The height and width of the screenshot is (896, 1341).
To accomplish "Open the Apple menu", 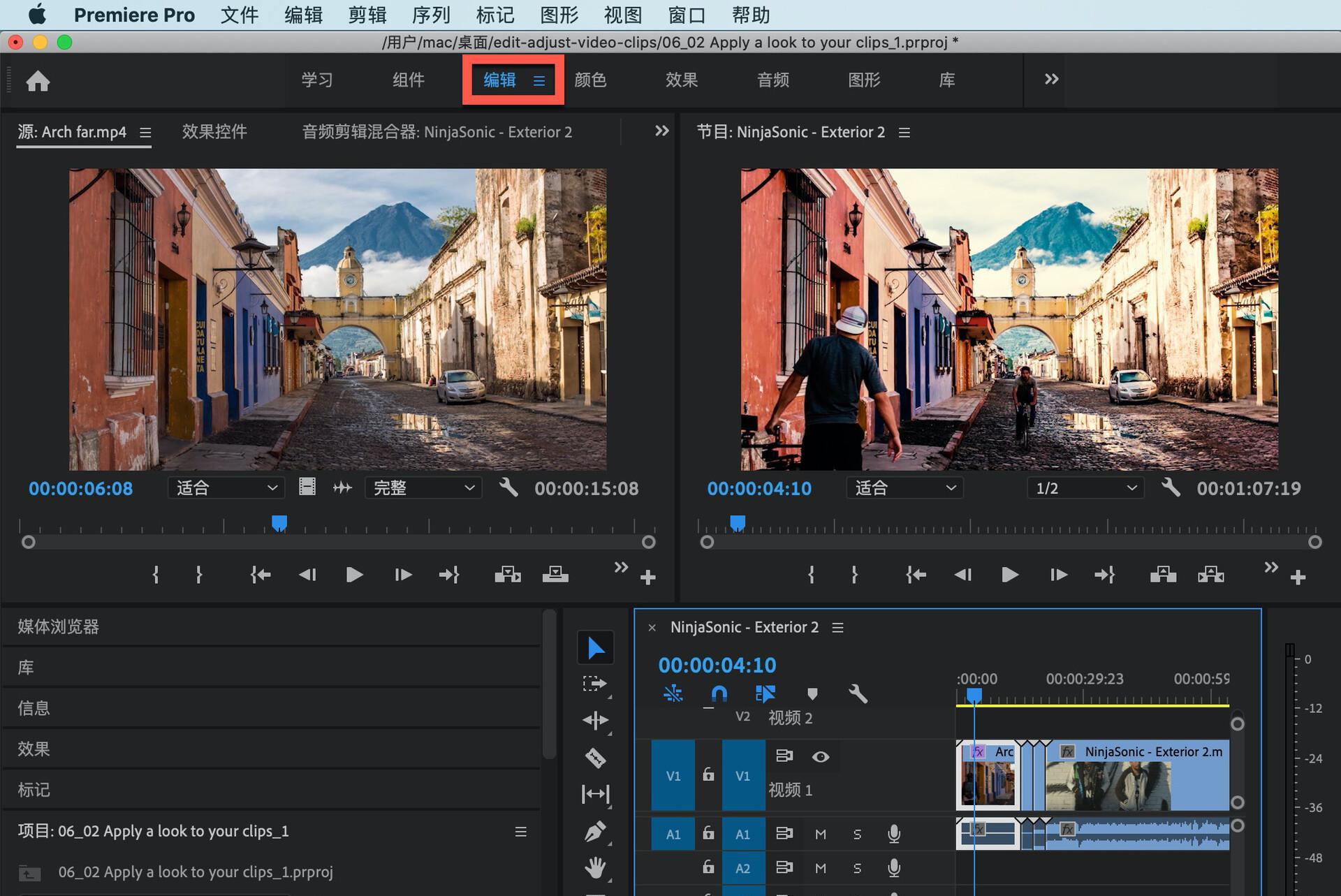I will click(x=37, y=14).
